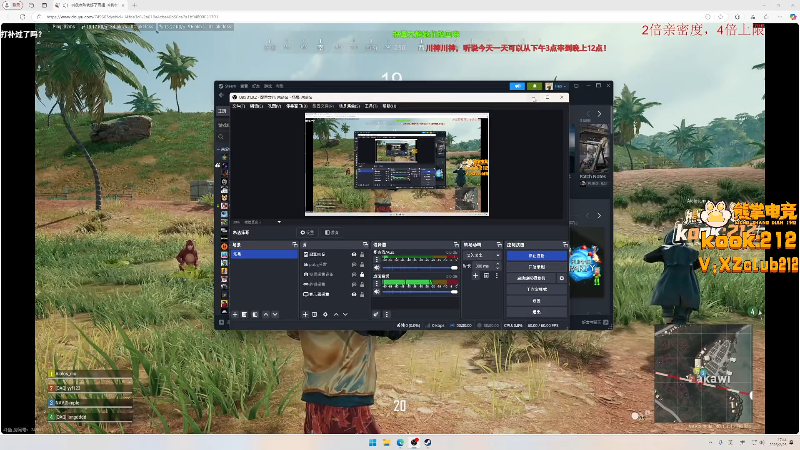Add a new source in OBS Sources dock
Image resolution: width=800 pixels, height=450 pixels.
click(x=305, y=315)
